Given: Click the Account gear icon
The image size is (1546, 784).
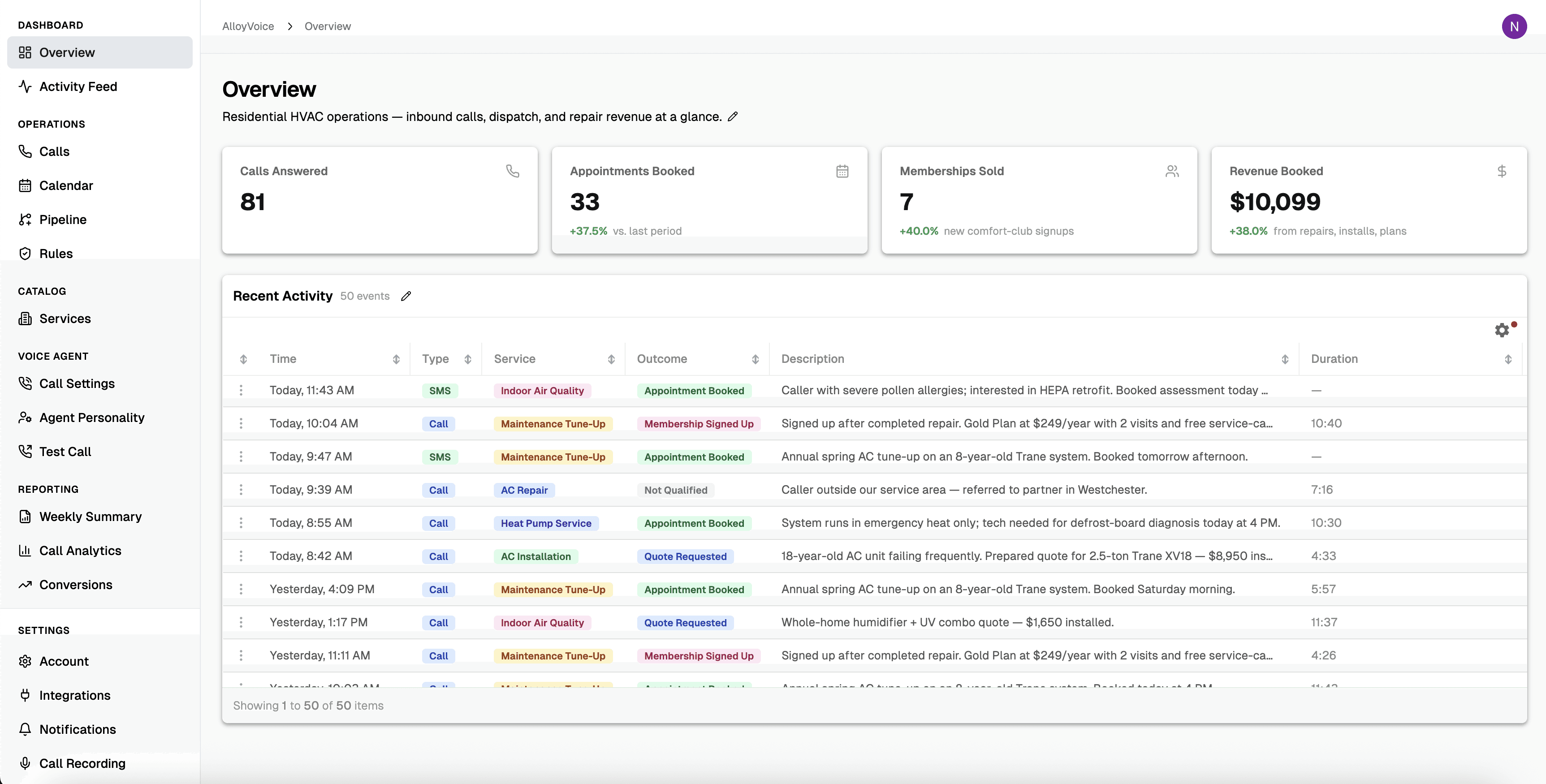Looking at the screenshot, I should click(25, 661).
